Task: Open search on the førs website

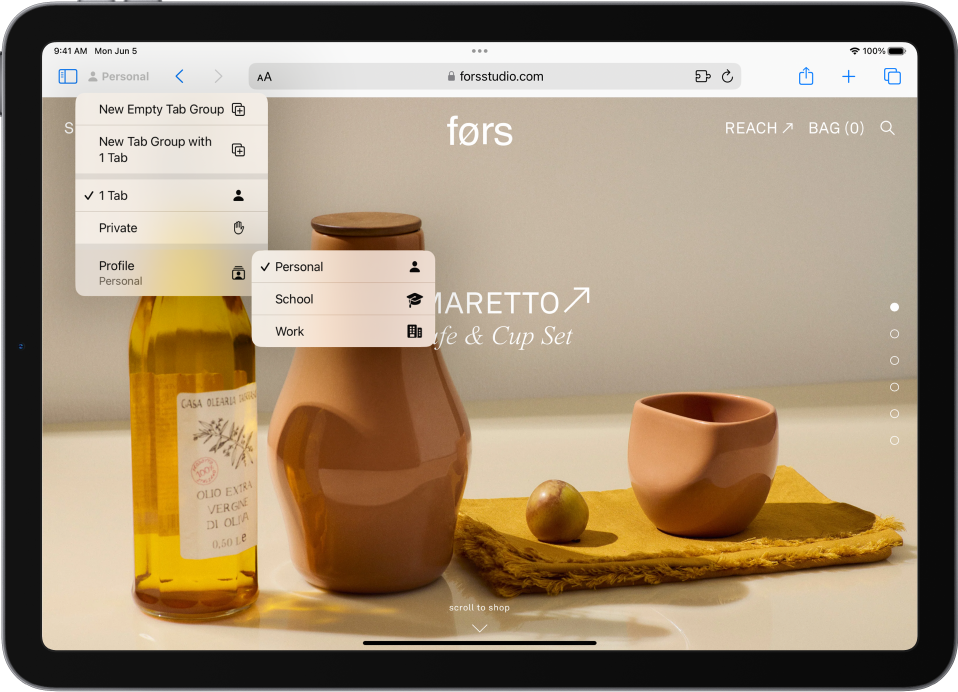Action: 888,128
